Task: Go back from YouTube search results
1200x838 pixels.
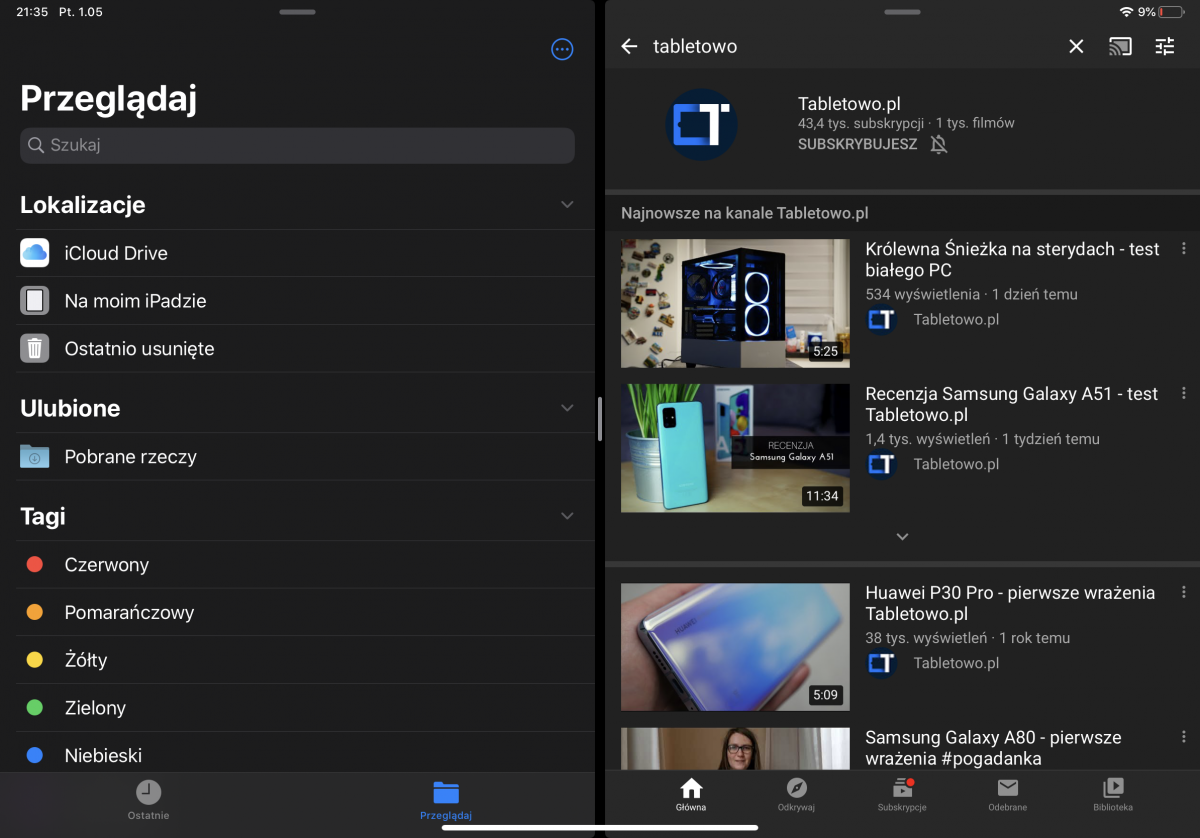Action: click(x=629, y=46)
